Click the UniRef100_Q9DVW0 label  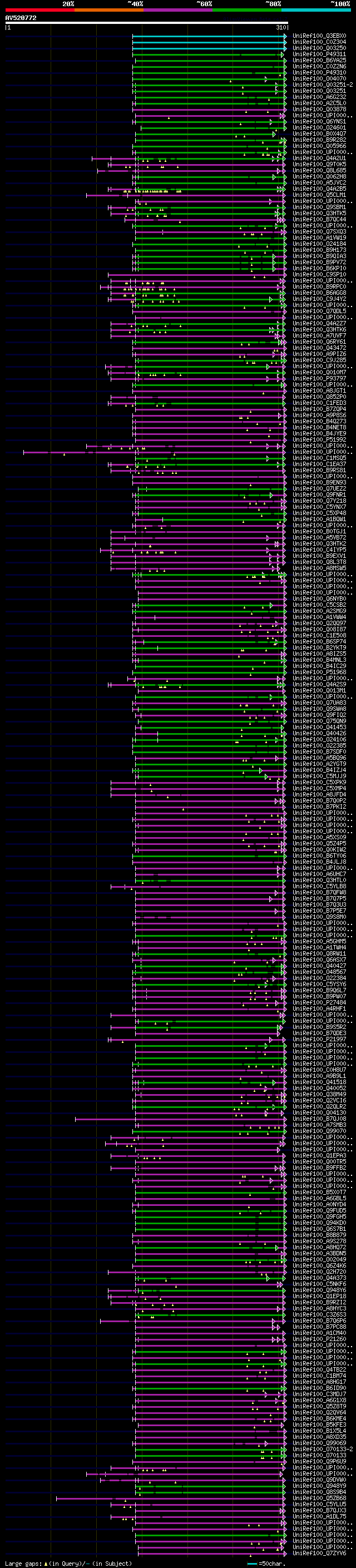[x=319, y=1480]
